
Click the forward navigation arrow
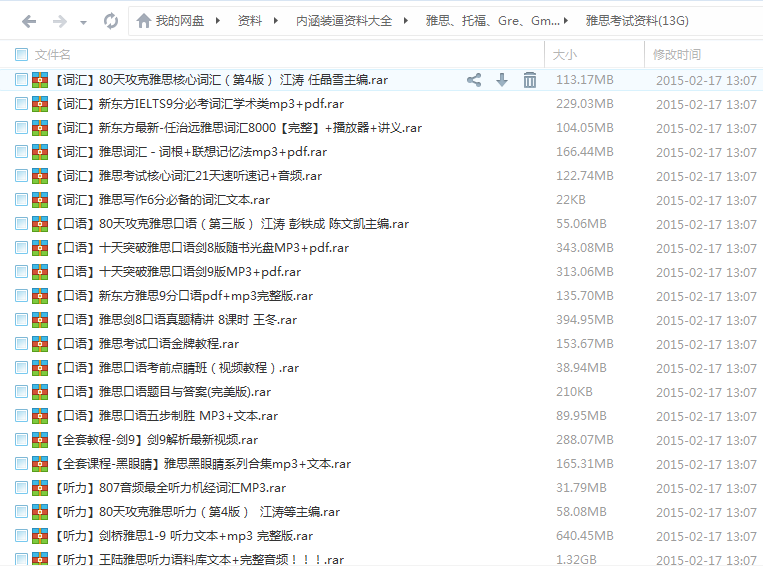[59, 21]
